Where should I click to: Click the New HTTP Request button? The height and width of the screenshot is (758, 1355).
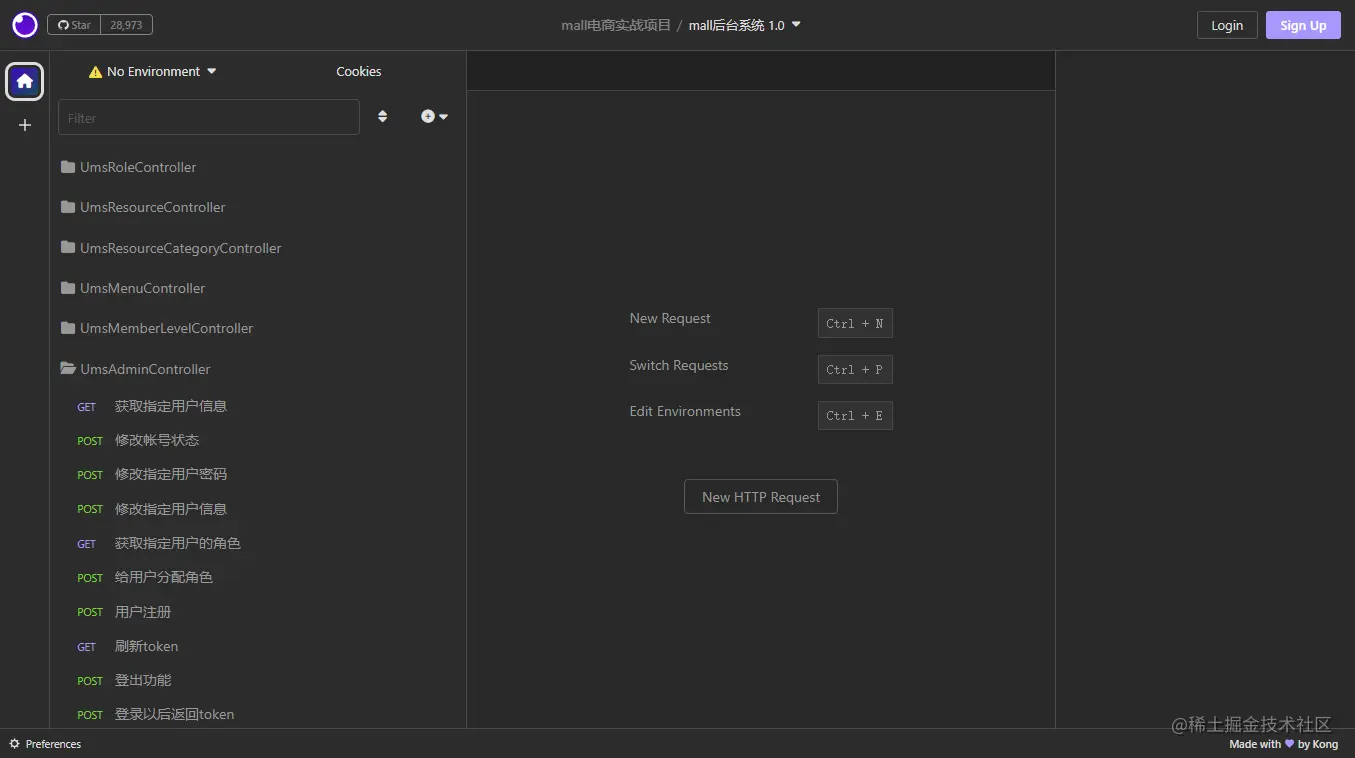tap(761, 497)
